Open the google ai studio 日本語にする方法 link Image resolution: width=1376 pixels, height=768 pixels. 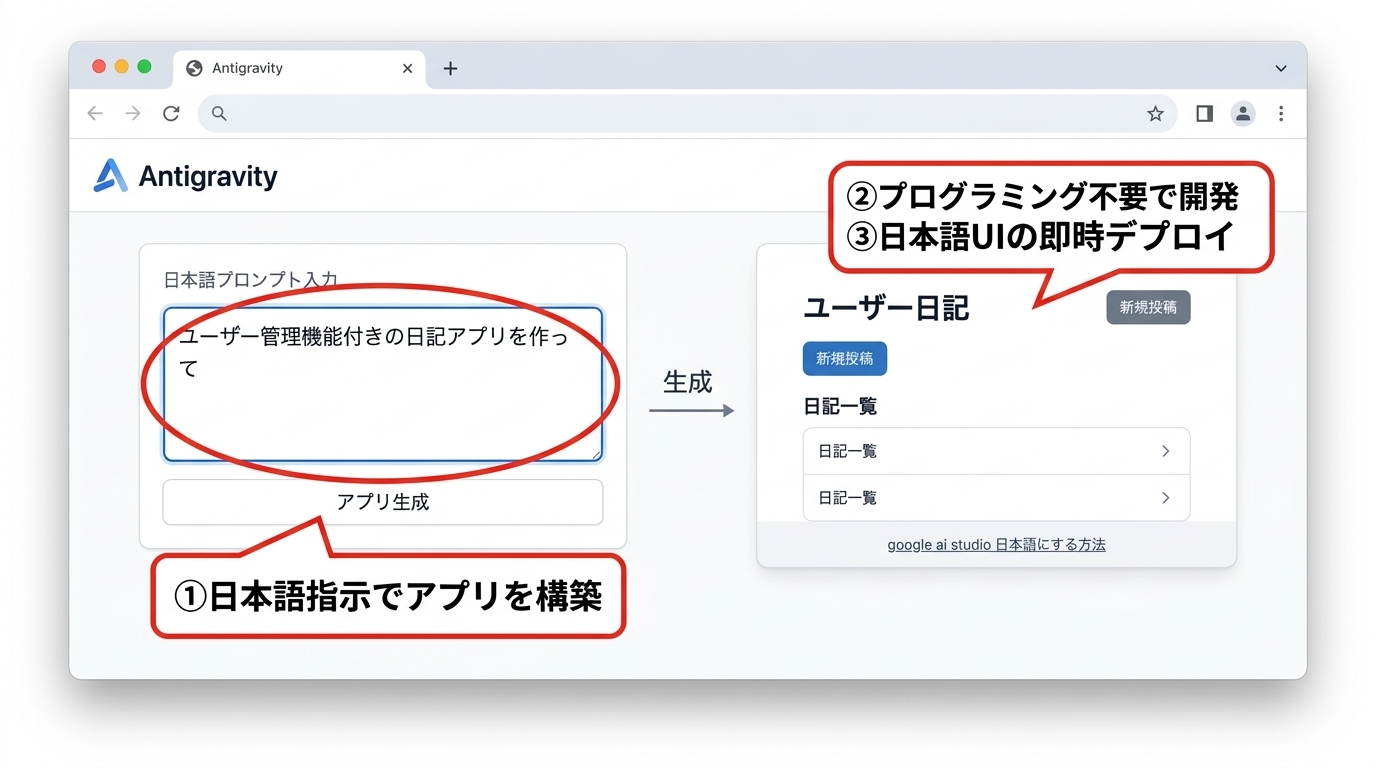point(996,544)
